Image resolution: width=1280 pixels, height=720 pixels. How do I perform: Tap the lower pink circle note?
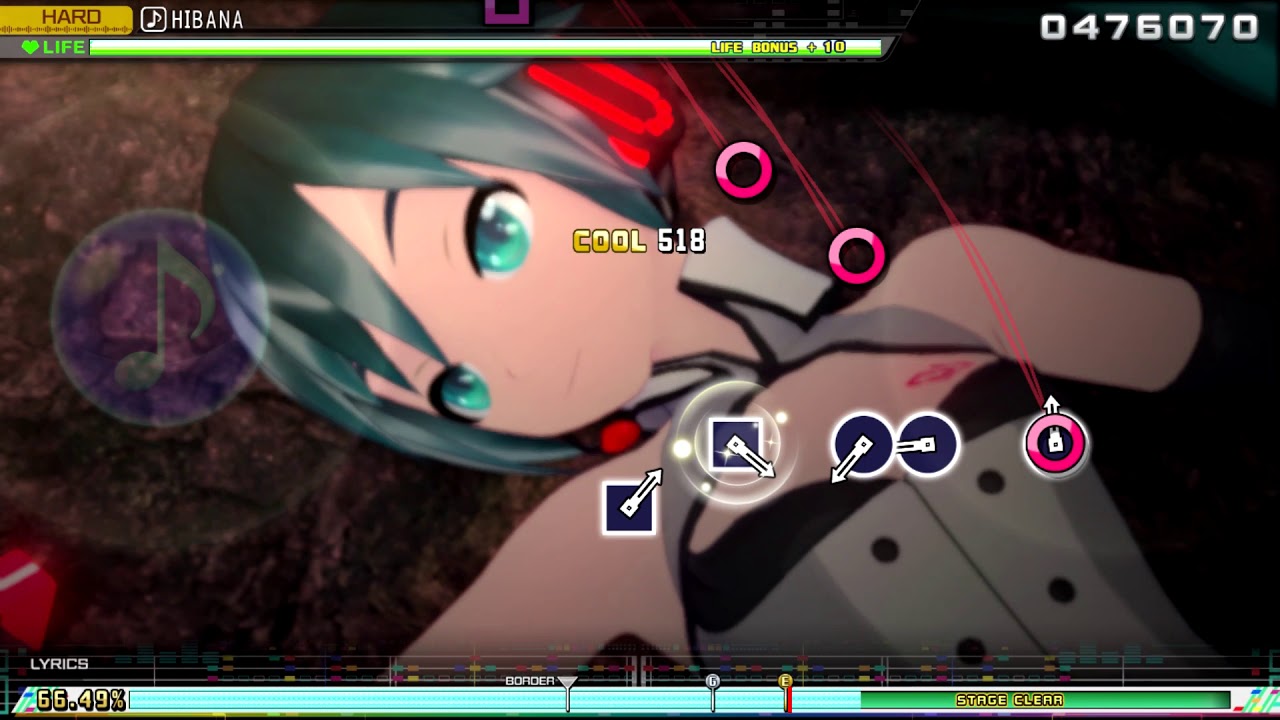coord(857,256)
